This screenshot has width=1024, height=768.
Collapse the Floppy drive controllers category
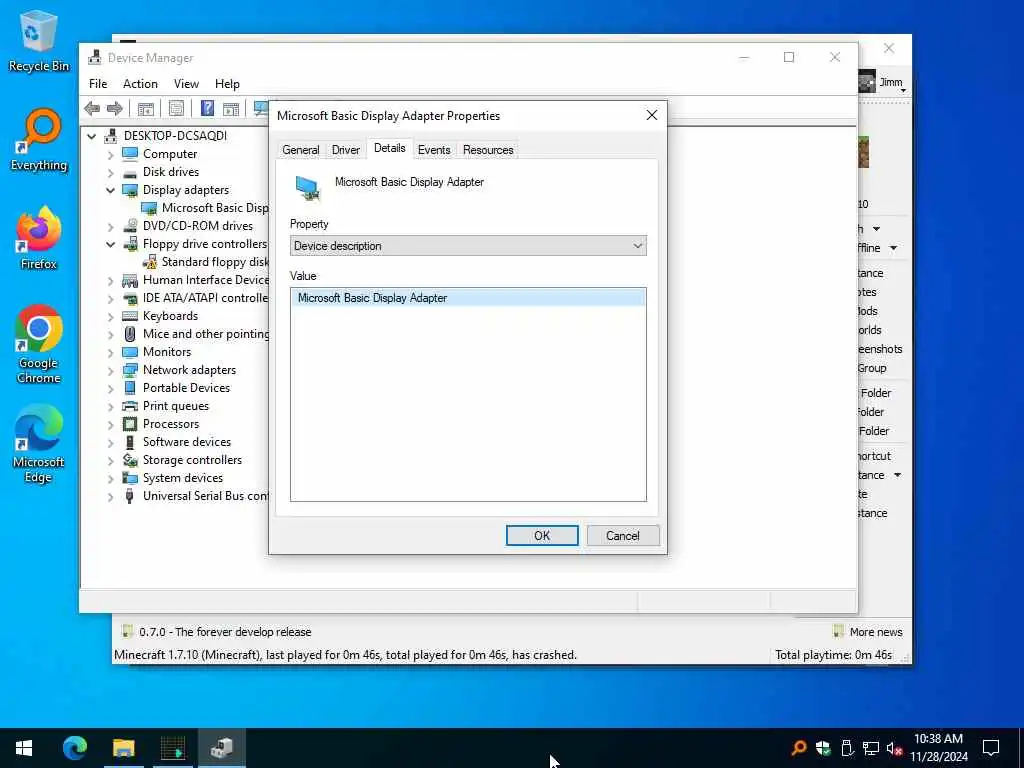pyautogui.click(x=110, y=244)
